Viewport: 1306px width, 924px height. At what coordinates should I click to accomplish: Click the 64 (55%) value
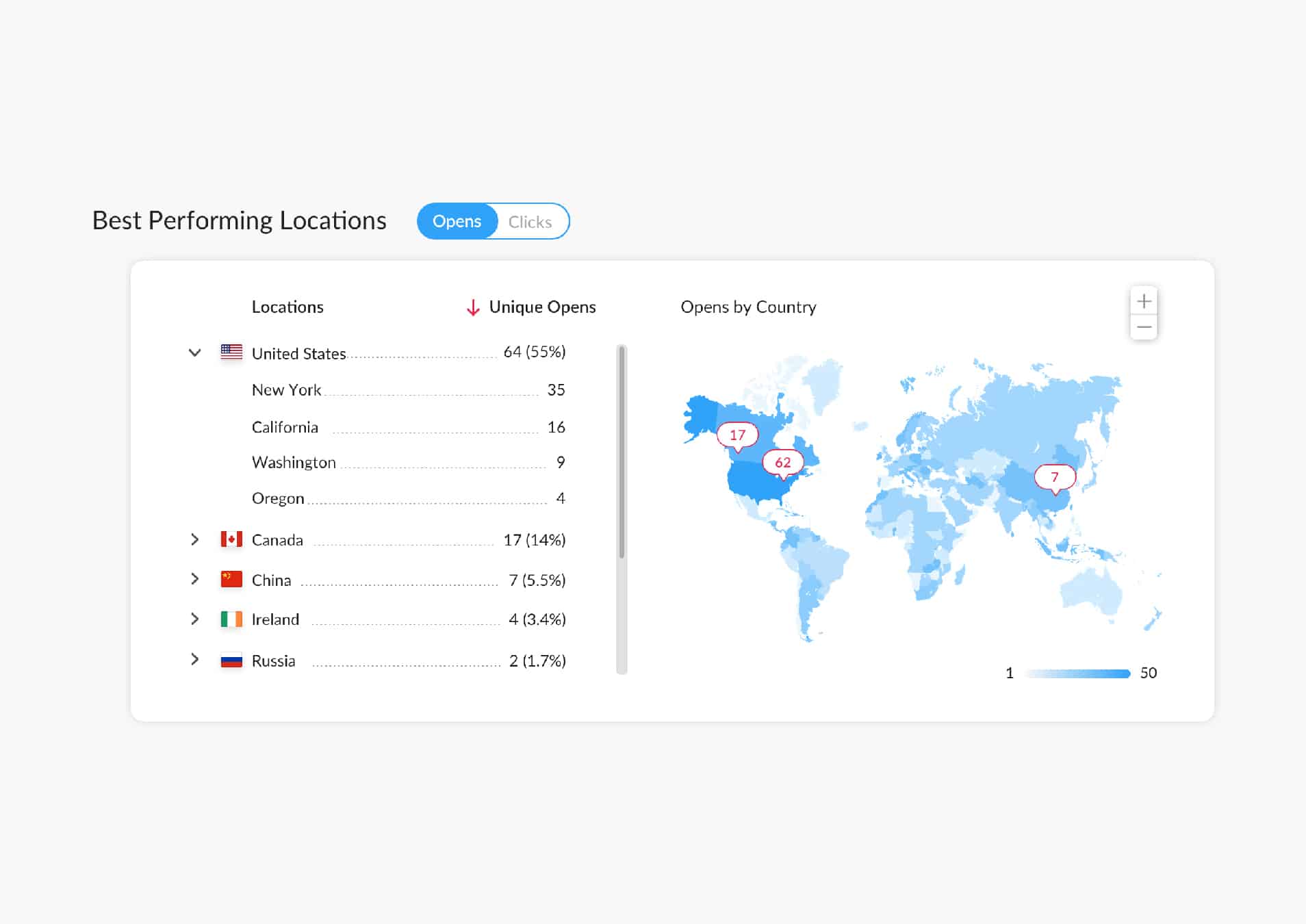pos(535,352)
